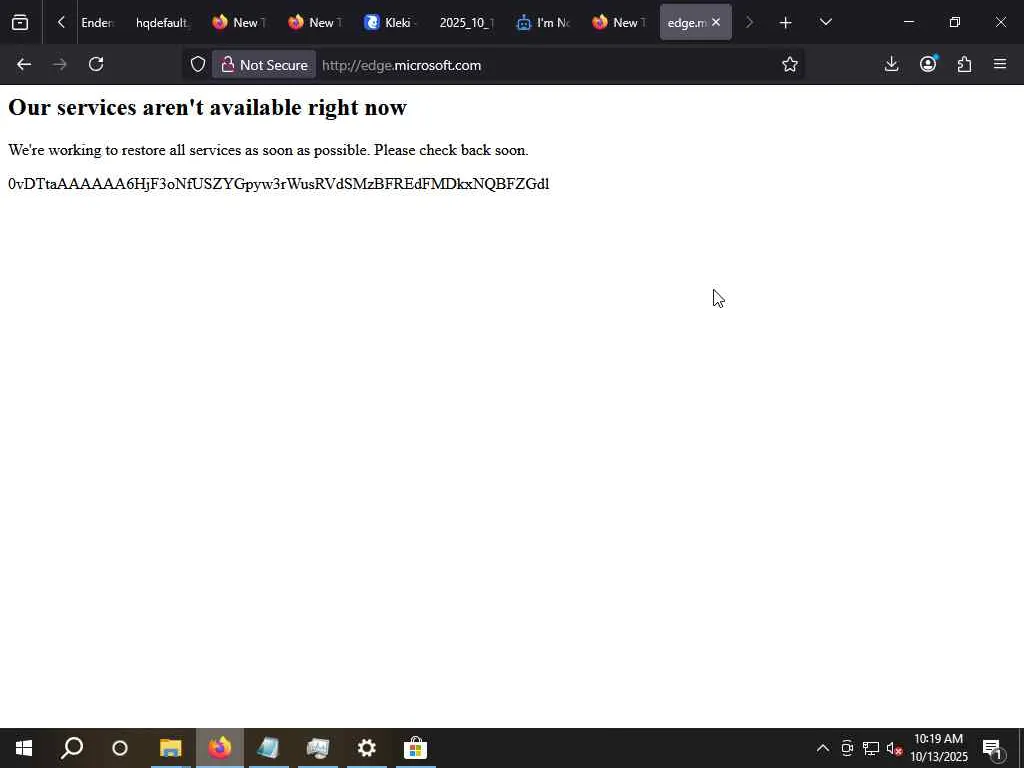
Task: Reload the current page
Action: [96, 65]
